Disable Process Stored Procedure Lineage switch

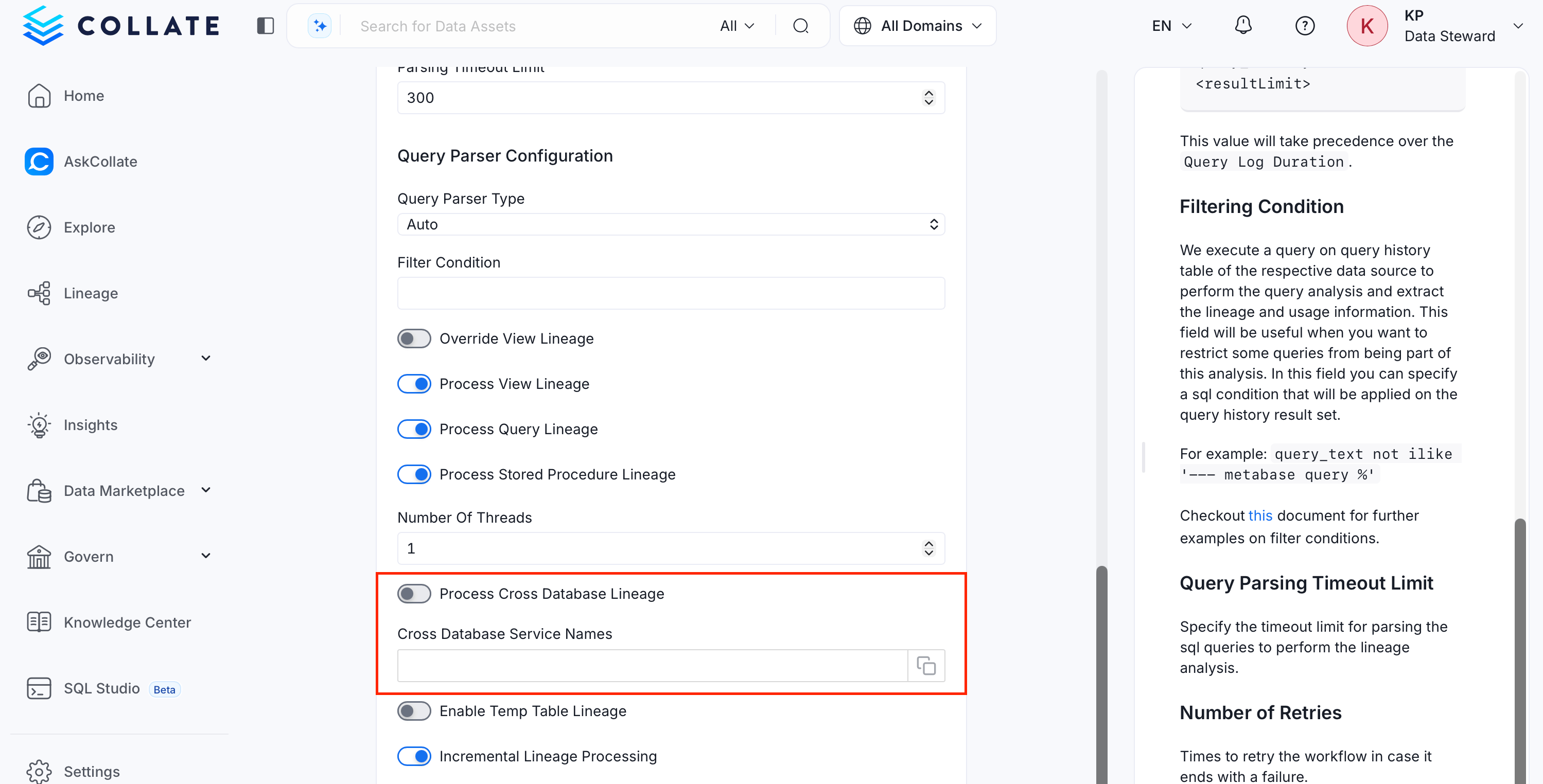(414, 474)
